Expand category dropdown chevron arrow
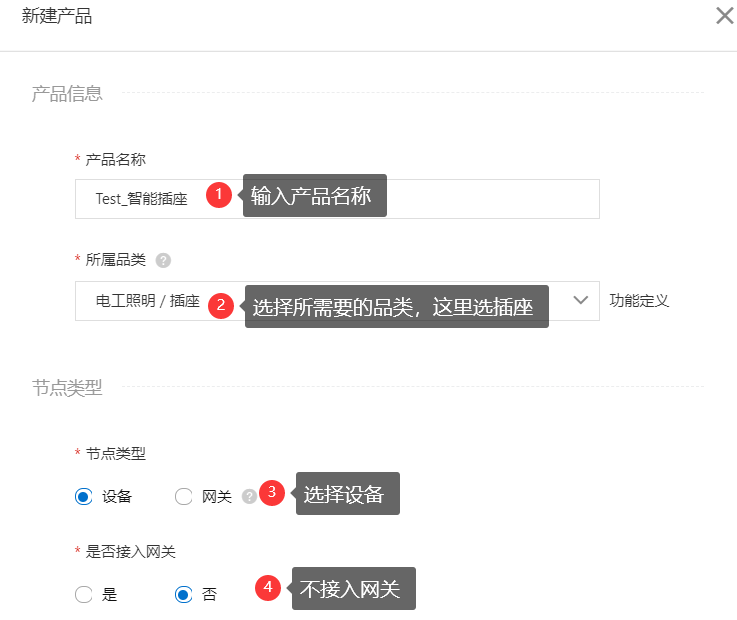 point(581,300)
